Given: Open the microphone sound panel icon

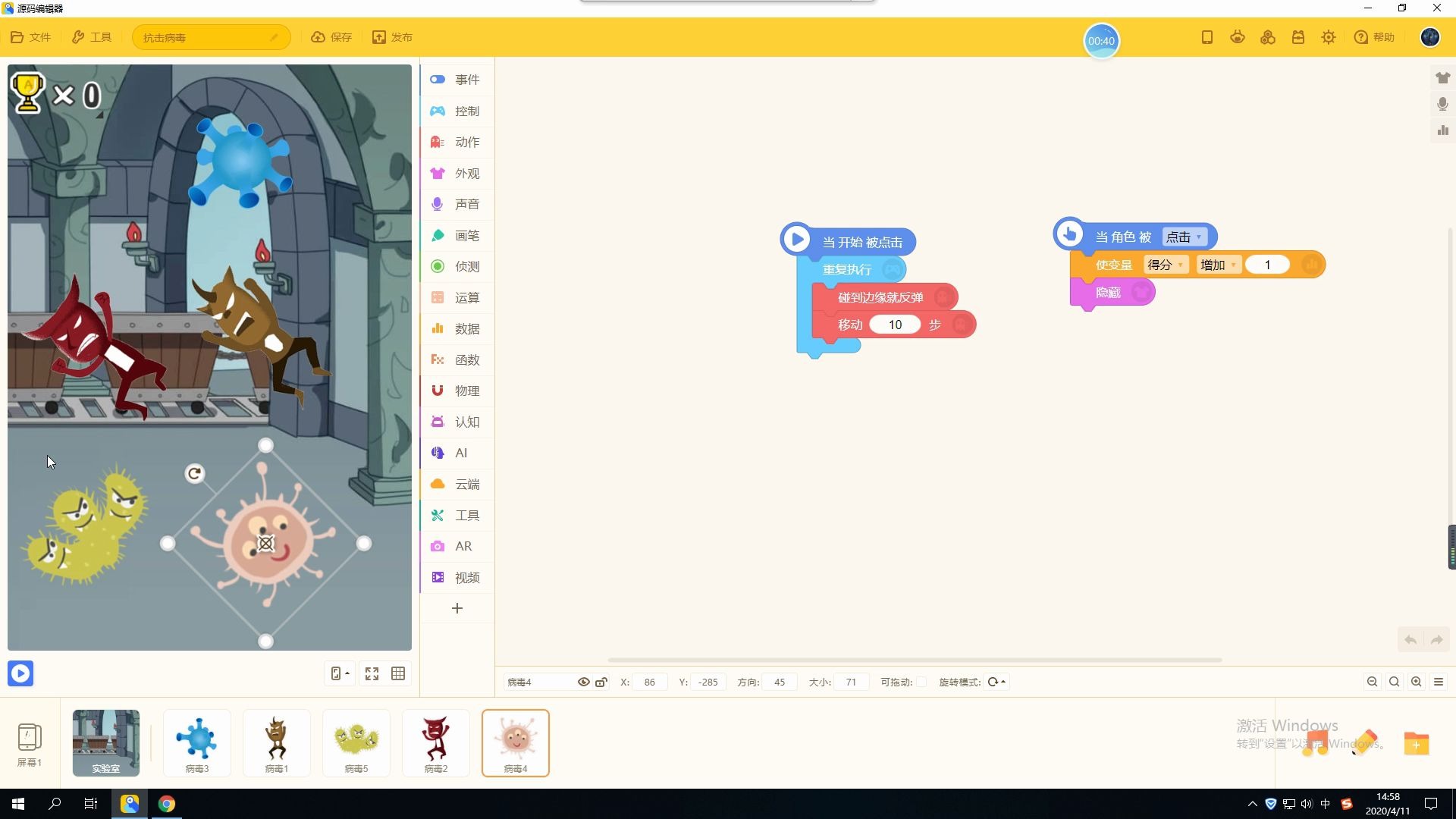Looking at the screenshot, I should [x=1442, y=104].
